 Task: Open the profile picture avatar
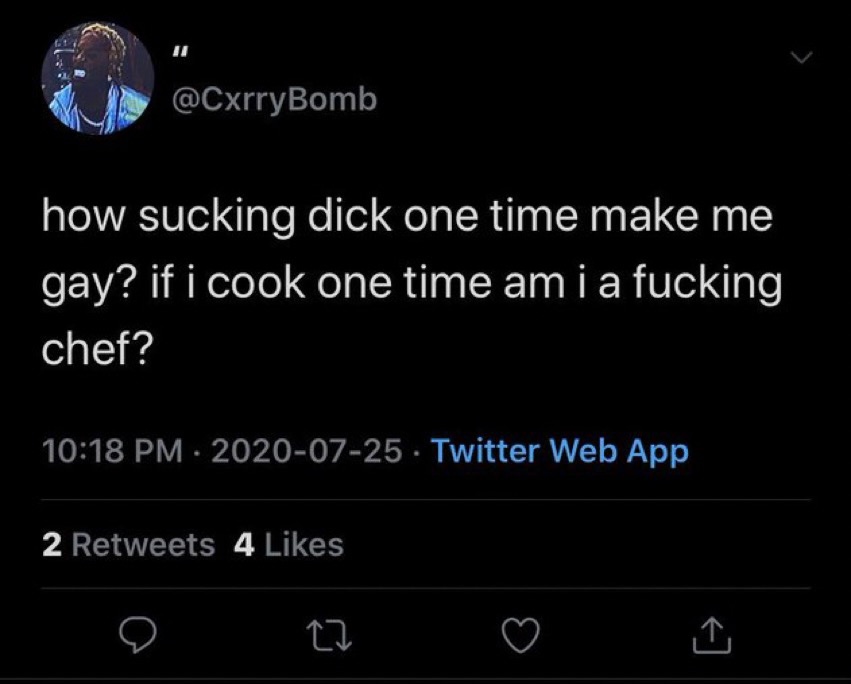point(99,79)
